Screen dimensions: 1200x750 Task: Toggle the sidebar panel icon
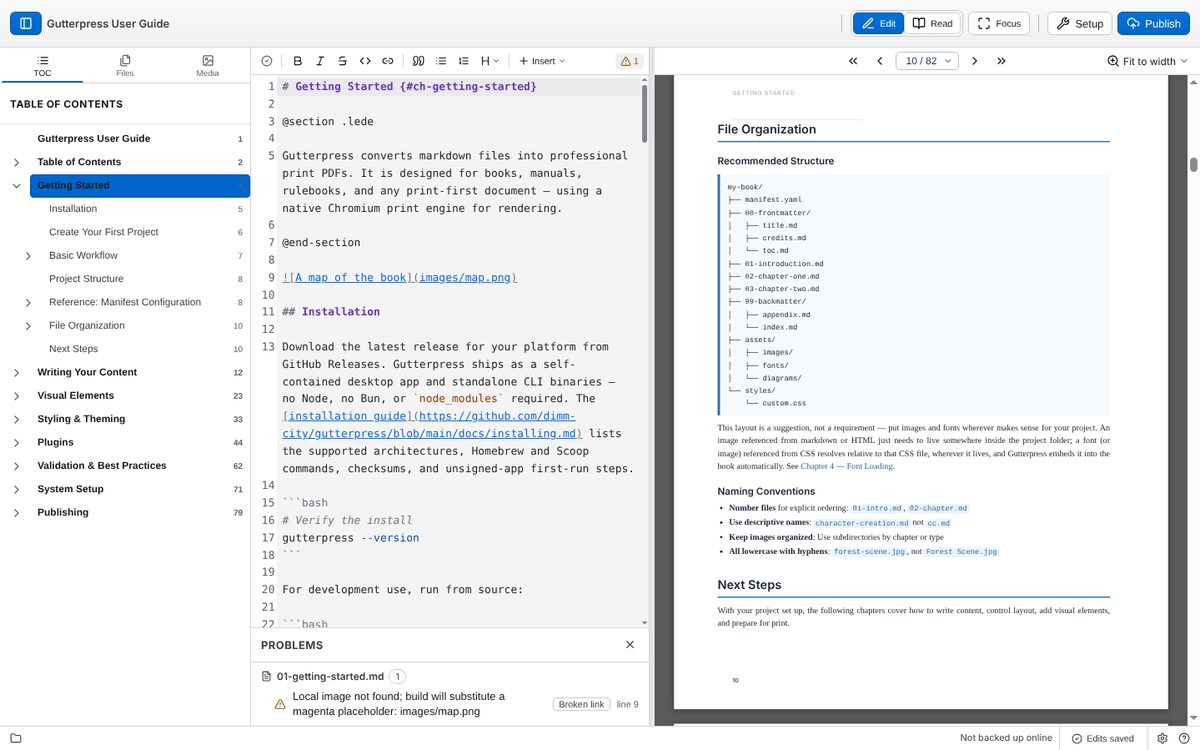click(25, 23)
